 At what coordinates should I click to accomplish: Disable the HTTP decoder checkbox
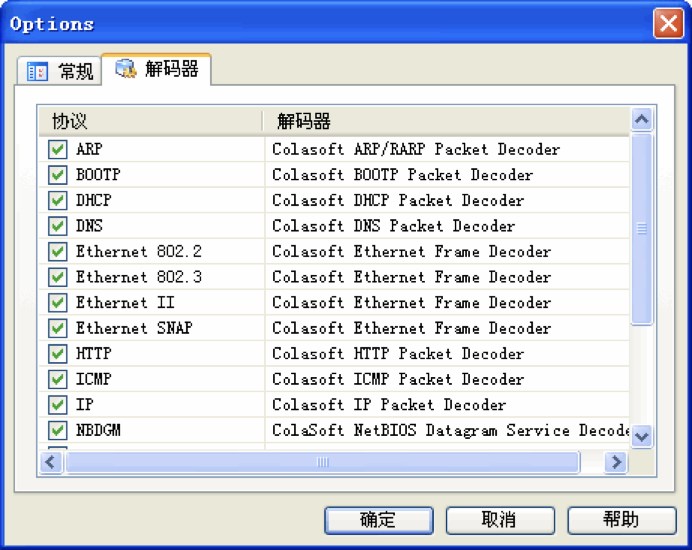(58, 354)
